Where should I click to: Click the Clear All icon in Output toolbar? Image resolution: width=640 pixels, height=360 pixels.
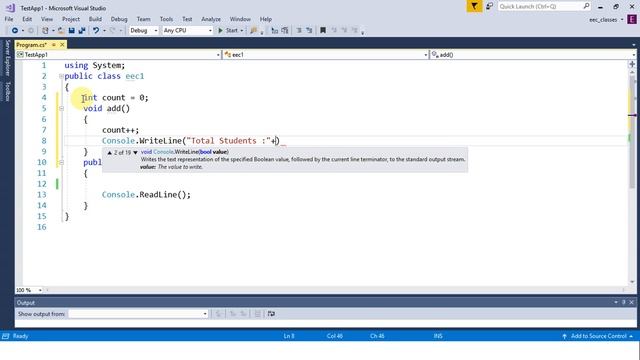point(258,313)
